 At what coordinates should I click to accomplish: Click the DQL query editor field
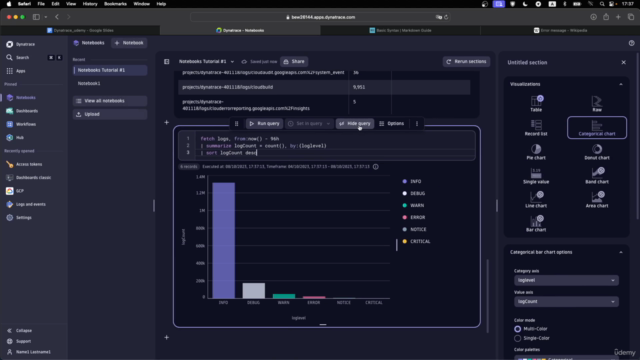pos(327,146)
